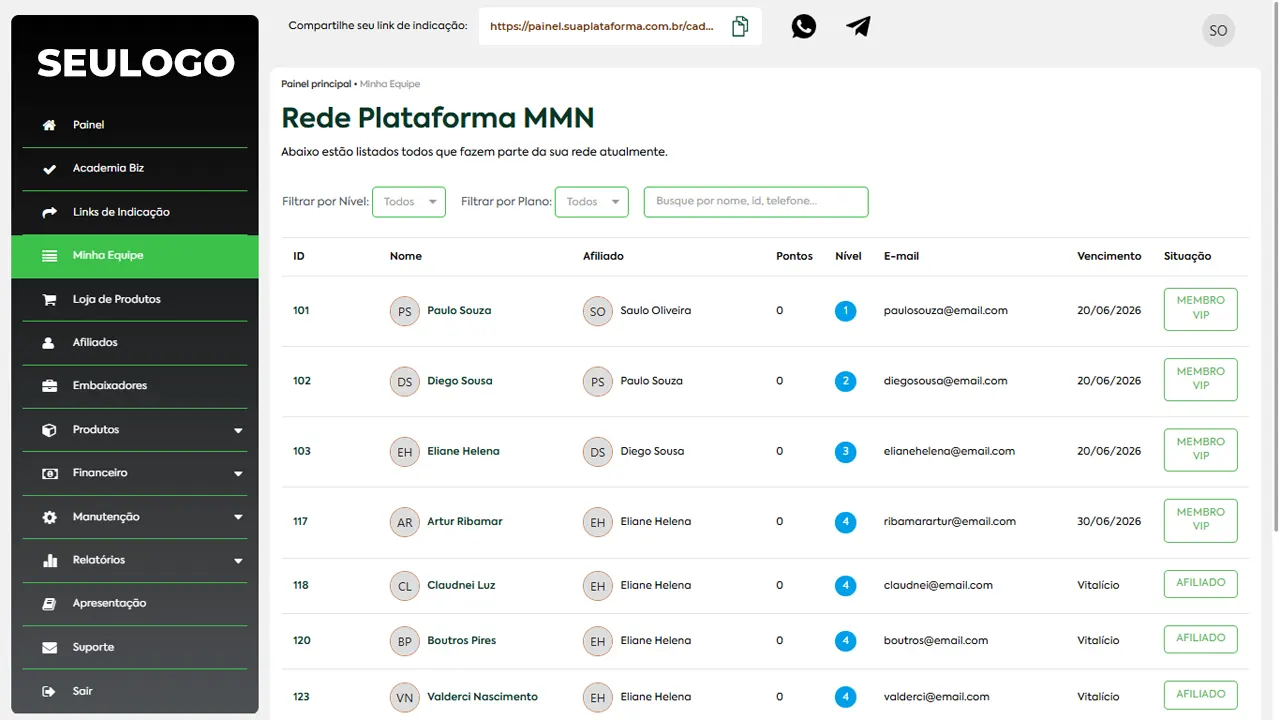Viewport: 1280px width, 720px height.
Task: Click affiliate Saulo Oliveira in first row
Action: coord(655,310)
